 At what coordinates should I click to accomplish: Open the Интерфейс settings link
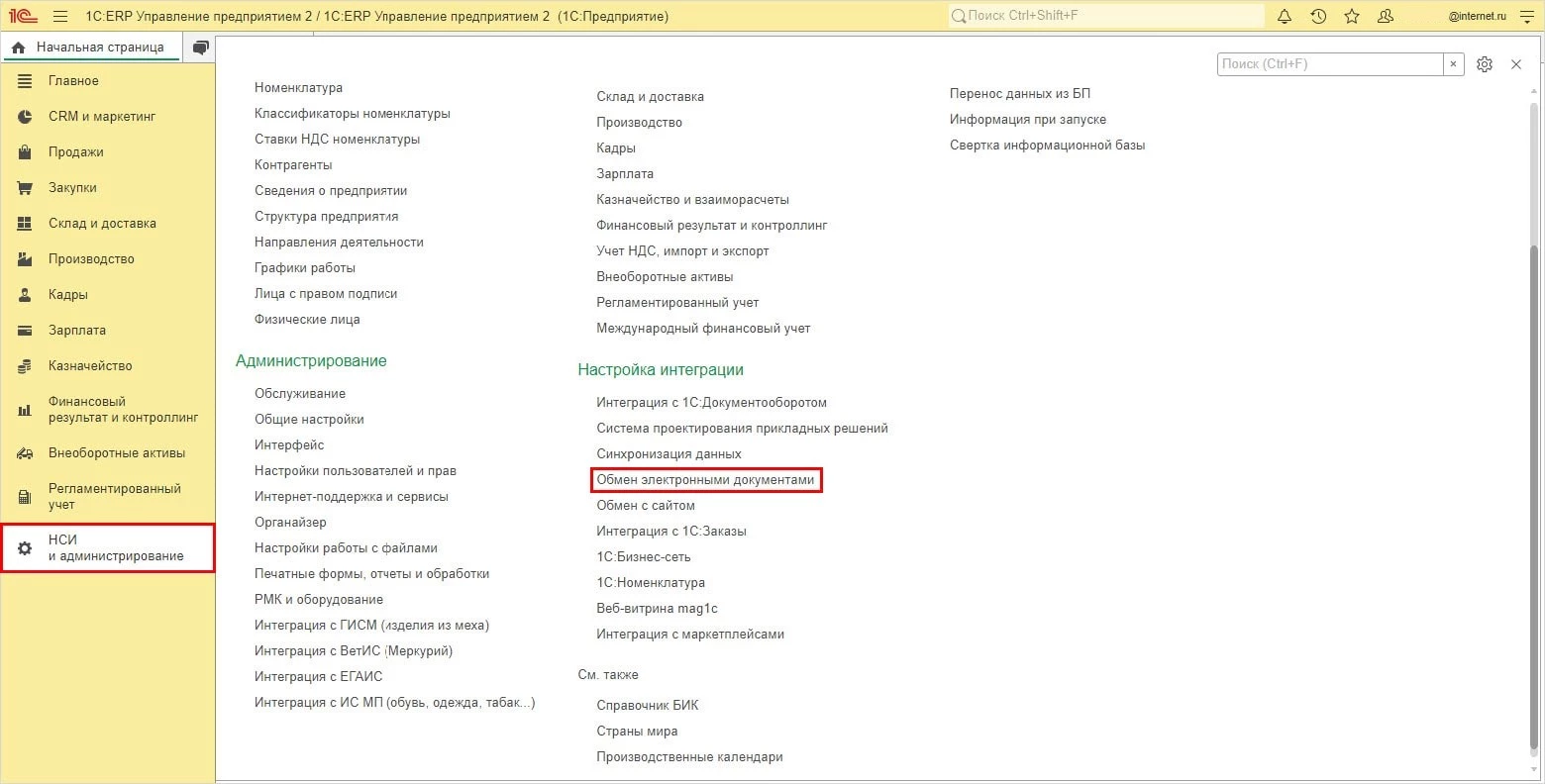(289, 445)
